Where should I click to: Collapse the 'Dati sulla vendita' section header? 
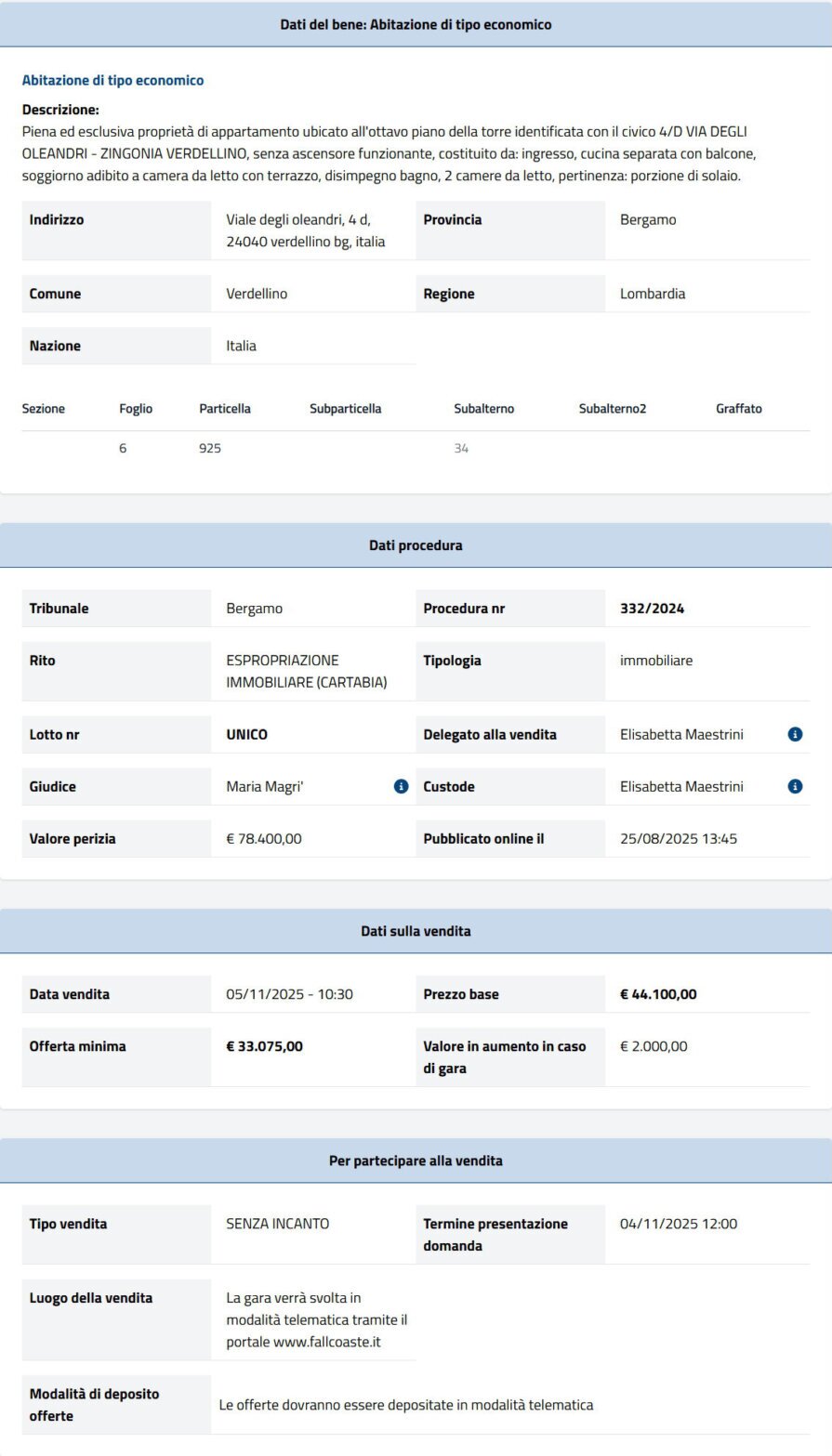click(416, 930)
